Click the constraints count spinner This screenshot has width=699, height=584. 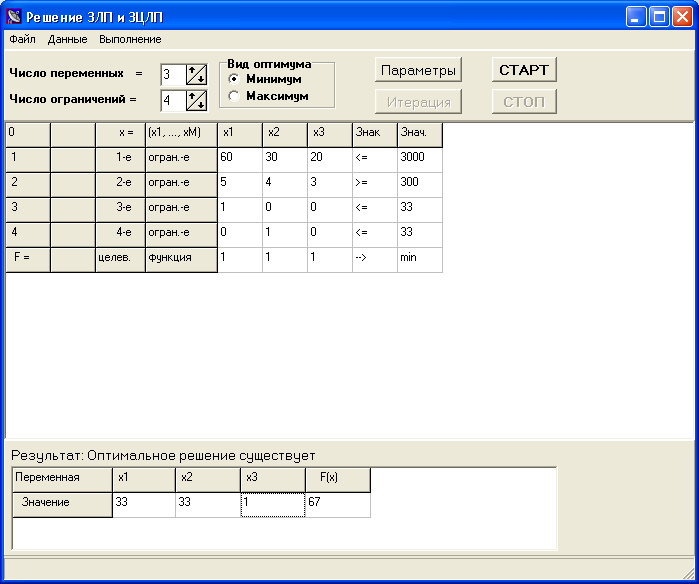tap(196, 100)
